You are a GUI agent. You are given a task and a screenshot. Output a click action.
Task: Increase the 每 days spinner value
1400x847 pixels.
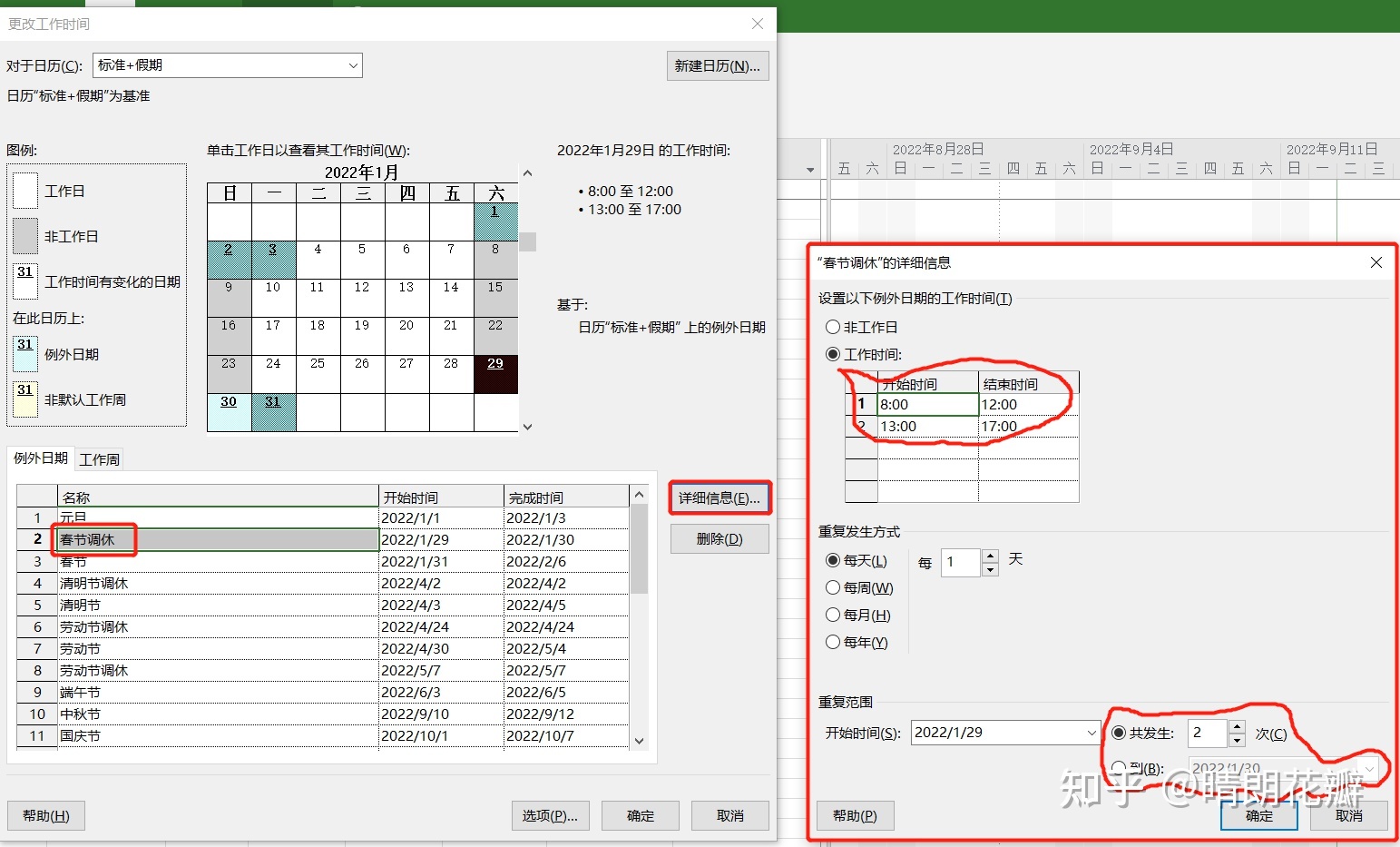pos(991,556)
